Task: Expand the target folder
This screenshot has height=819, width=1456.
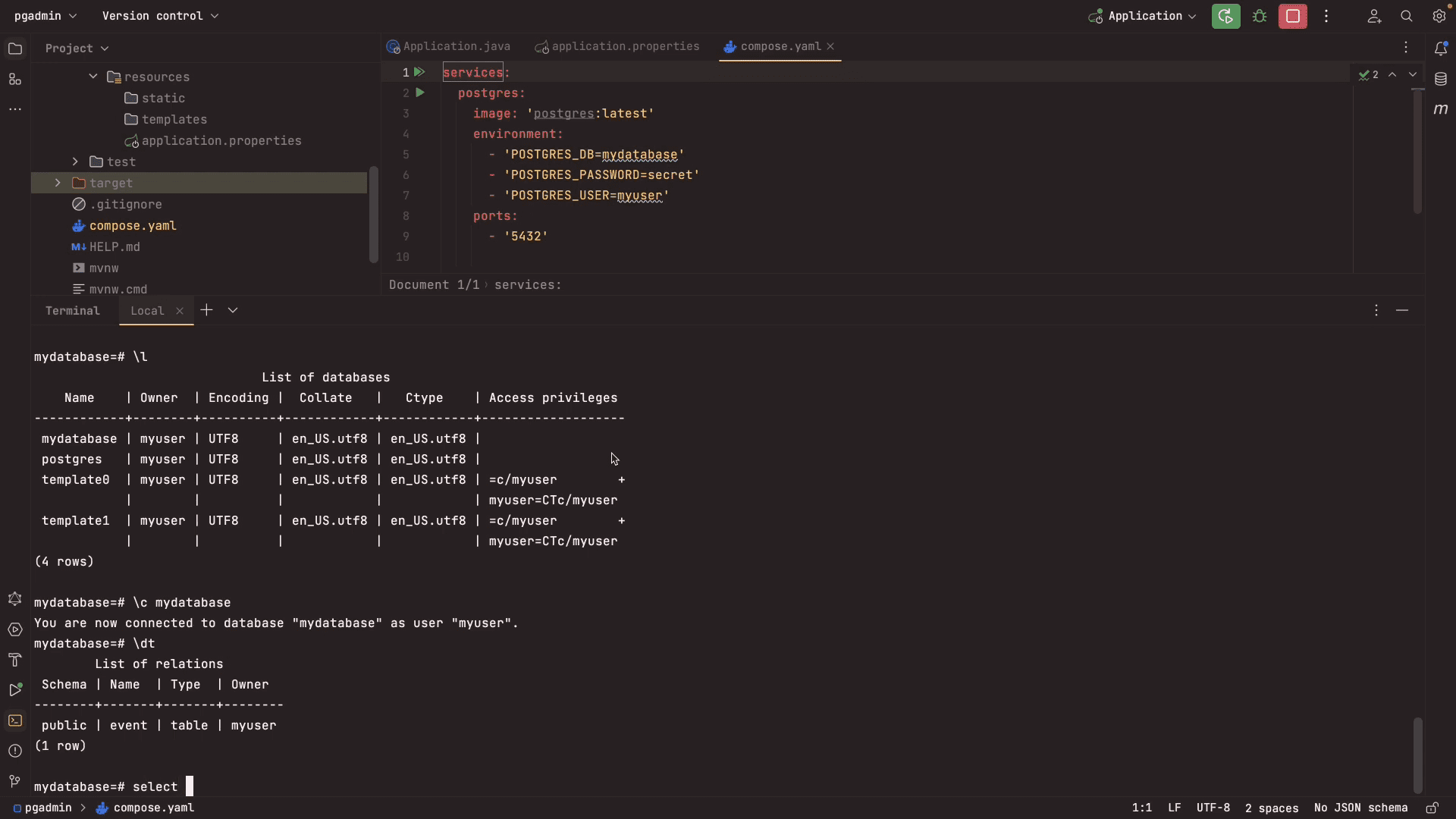Action: 58,183
